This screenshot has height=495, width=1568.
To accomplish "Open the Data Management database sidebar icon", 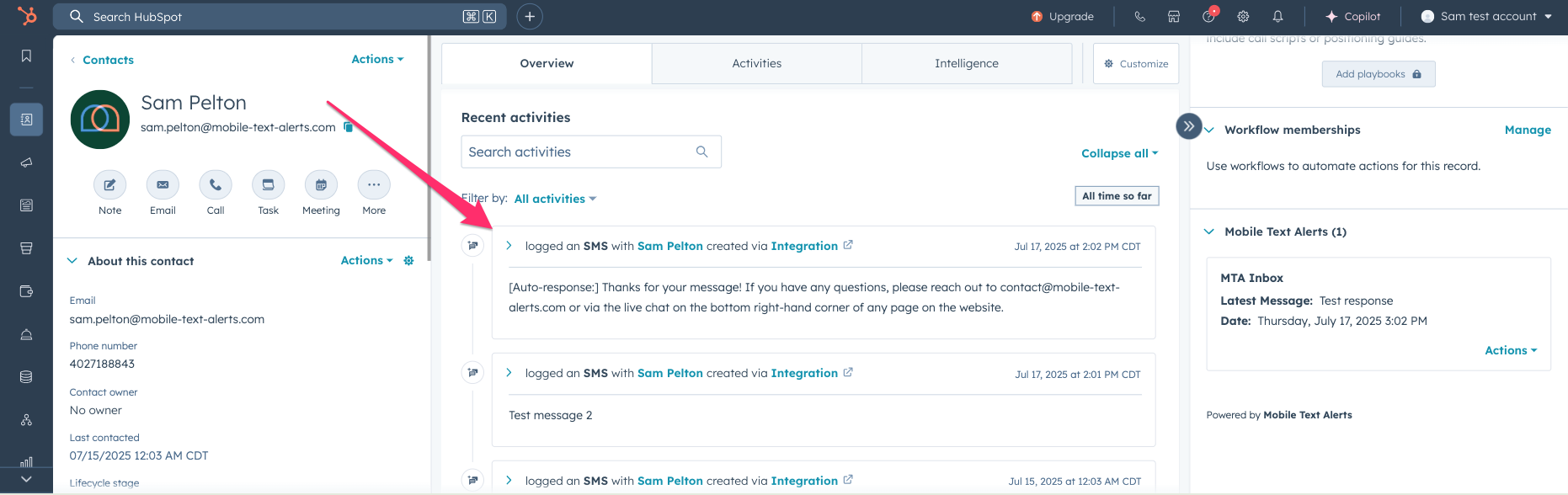I will click(x=26, y=377).
